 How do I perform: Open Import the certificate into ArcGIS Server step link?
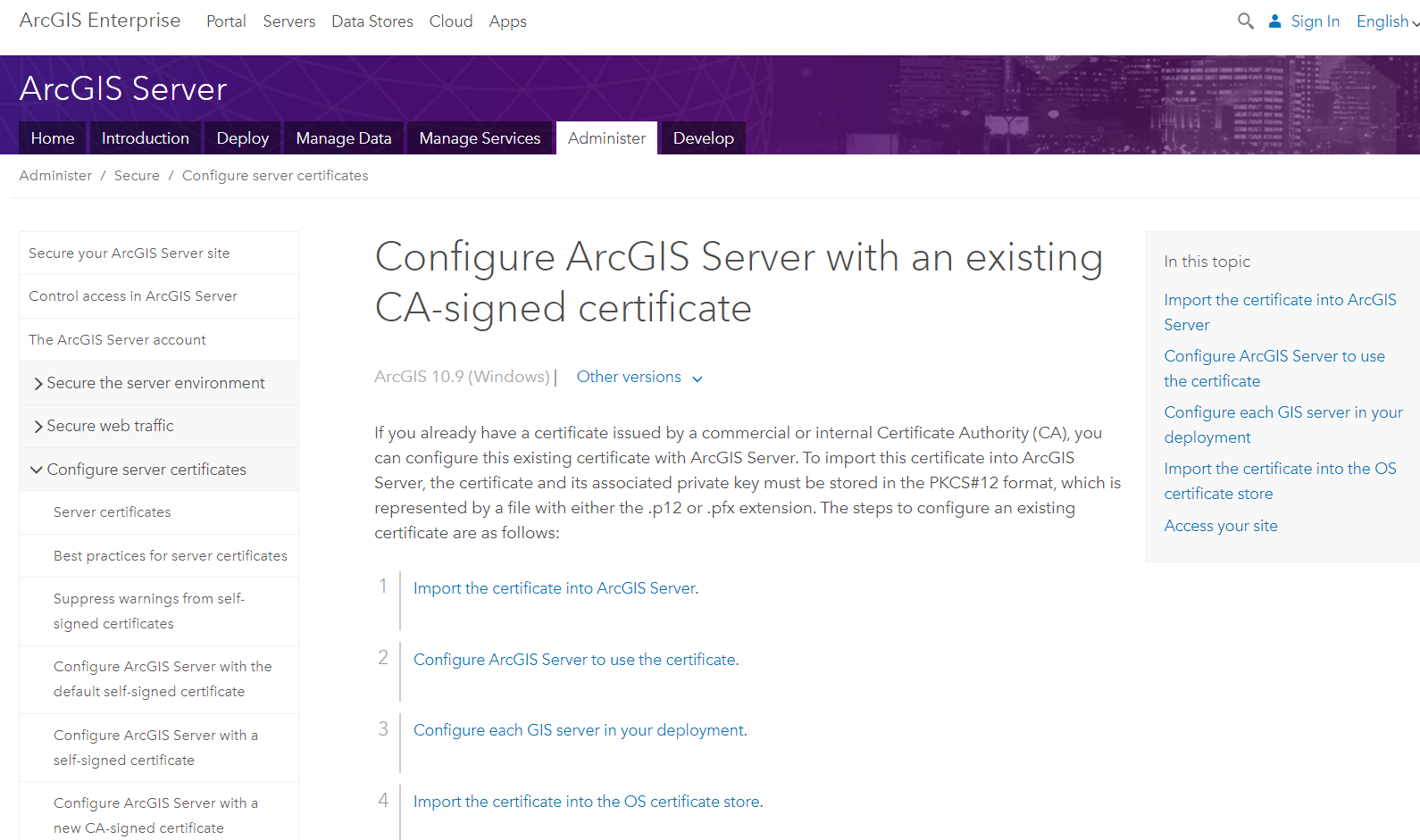click(x=554, y=588)
